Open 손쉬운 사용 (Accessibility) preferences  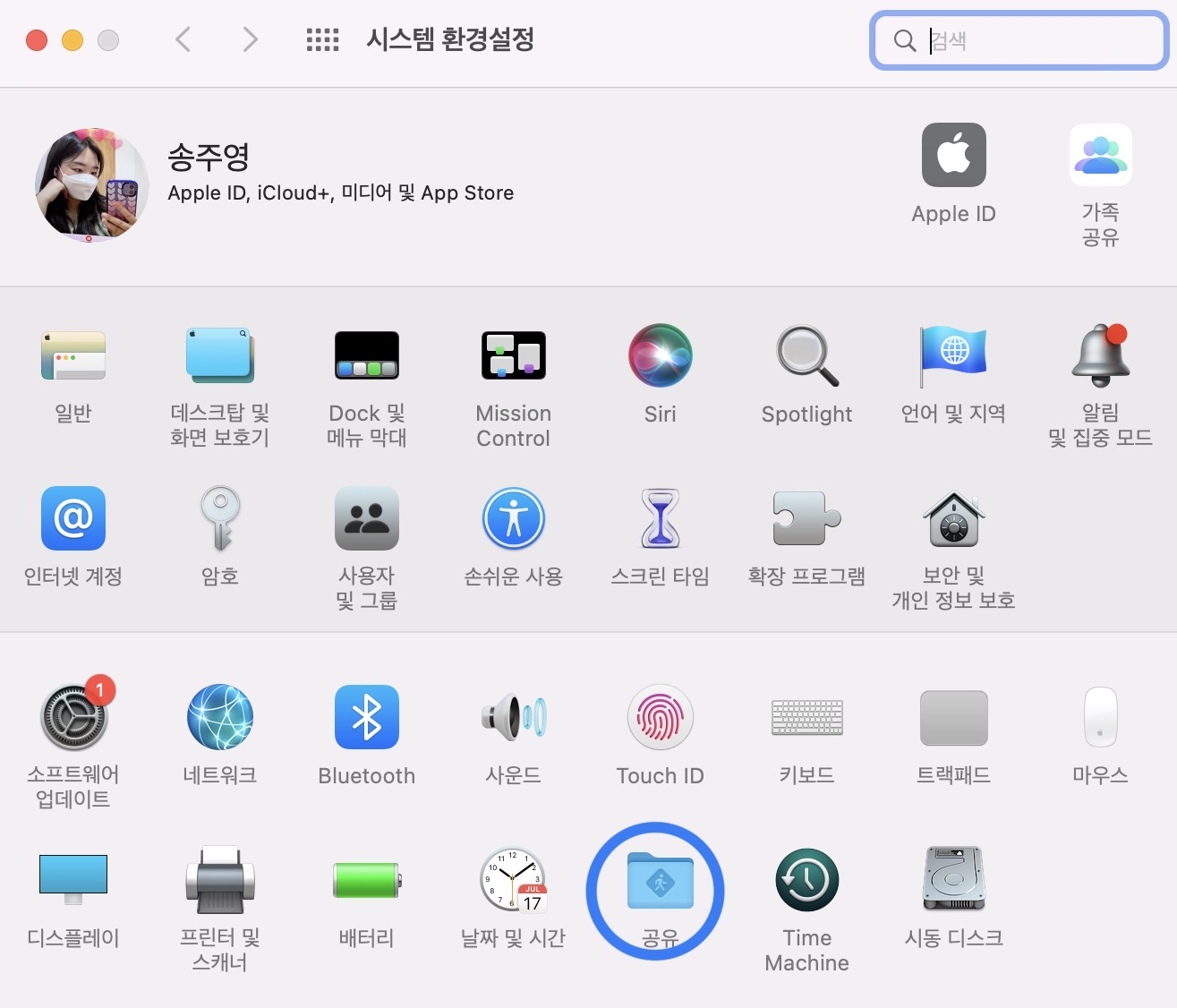[514, 518]
